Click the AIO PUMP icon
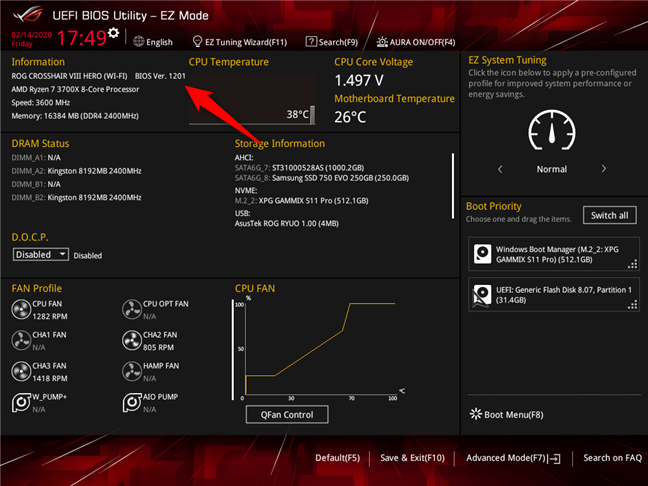This screenshot has width=648, height=486. (132, 403)
